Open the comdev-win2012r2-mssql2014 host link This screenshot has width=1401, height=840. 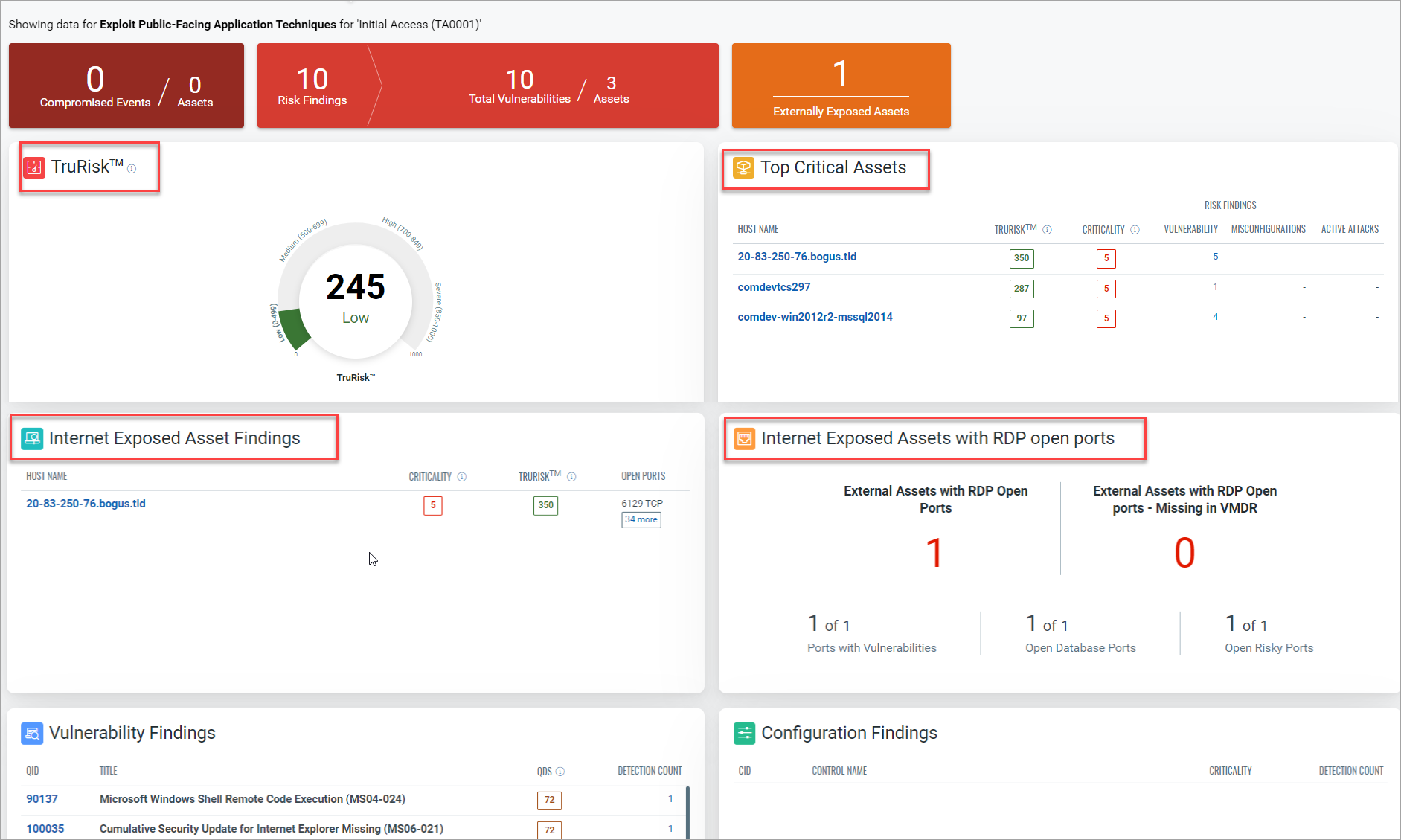click(x=815, y=317)
